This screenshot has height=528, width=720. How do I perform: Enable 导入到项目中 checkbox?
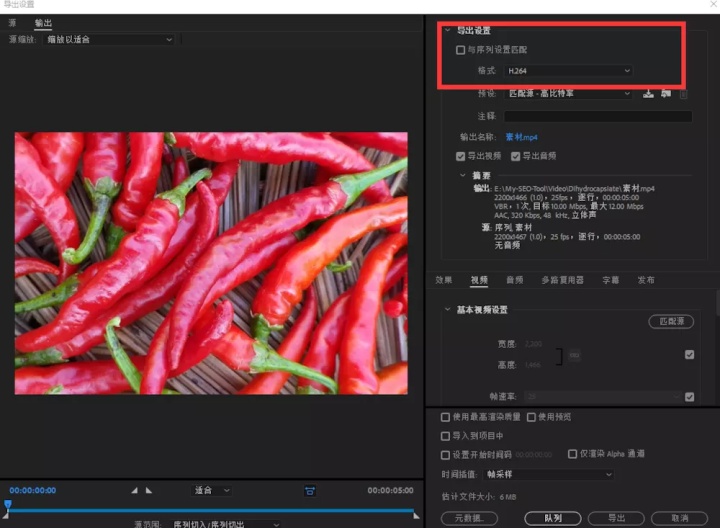point(445,436)
